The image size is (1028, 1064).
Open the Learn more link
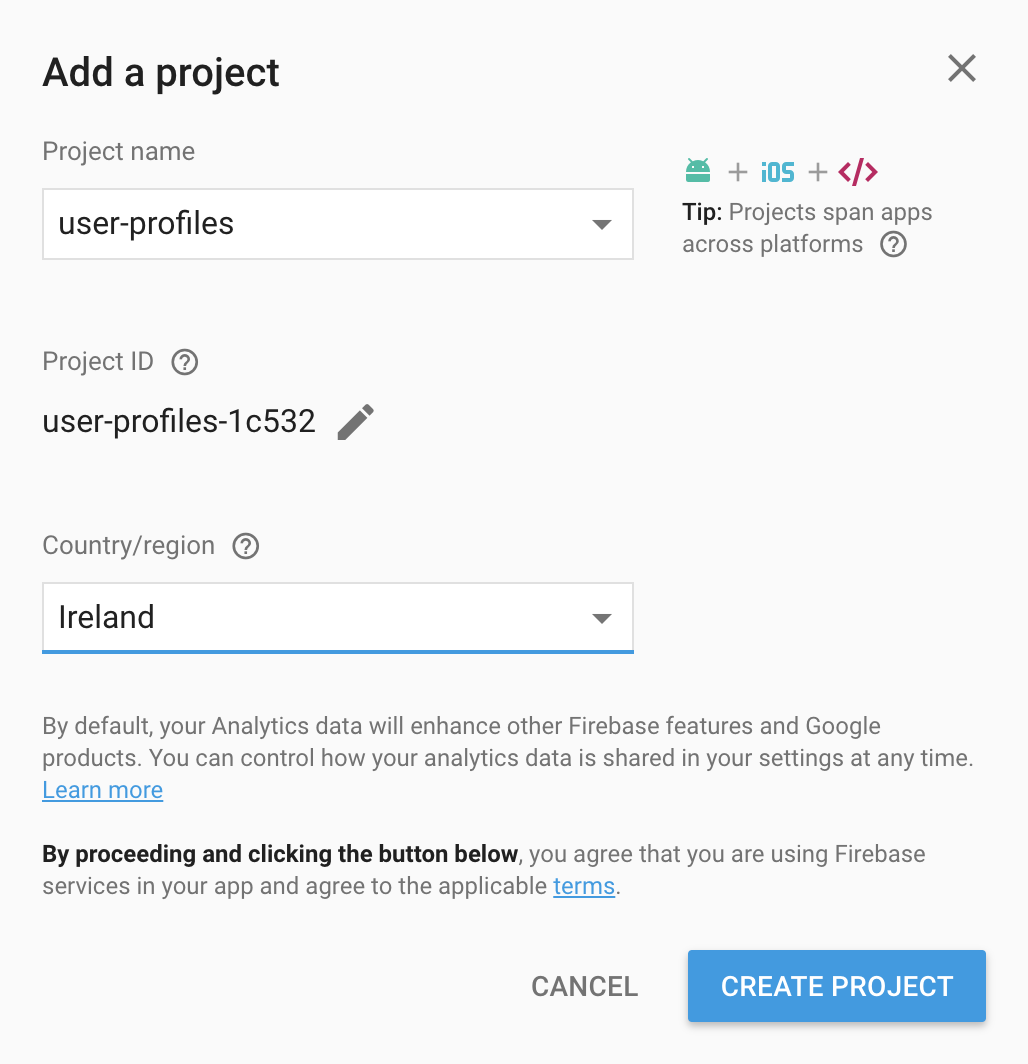tap(102, 790)
